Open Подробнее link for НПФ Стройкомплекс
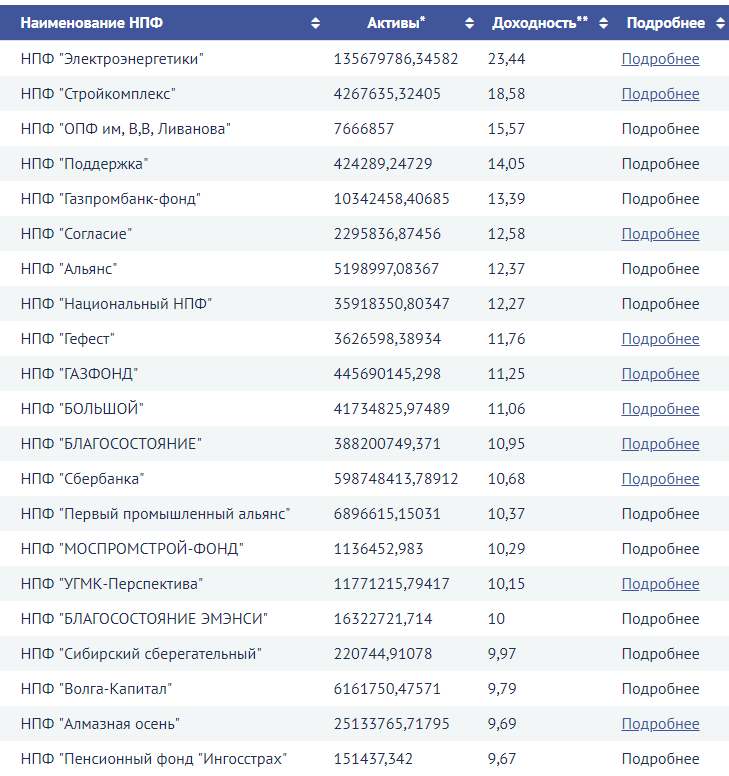Image resolution: width=729 pixels, height=776 pixels. 660,94
